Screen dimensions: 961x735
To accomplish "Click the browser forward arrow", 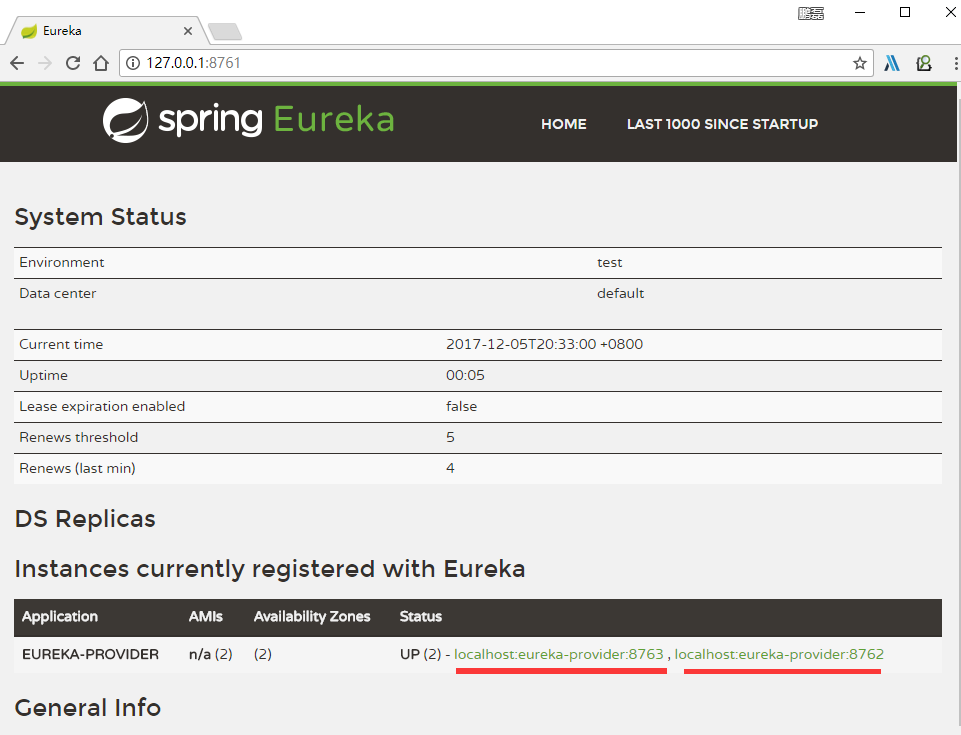I will click(45, 63).
